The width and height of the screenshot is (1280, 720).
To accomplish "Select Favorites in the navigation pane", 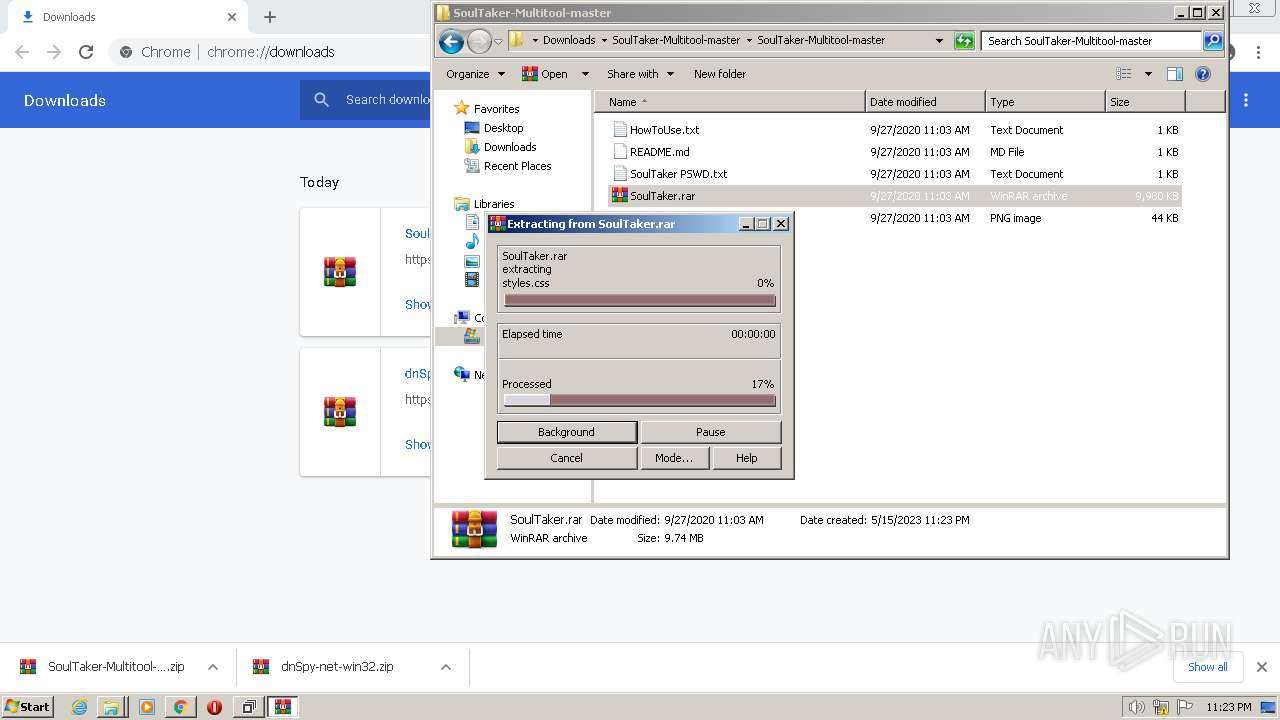I will click(496, 109).
